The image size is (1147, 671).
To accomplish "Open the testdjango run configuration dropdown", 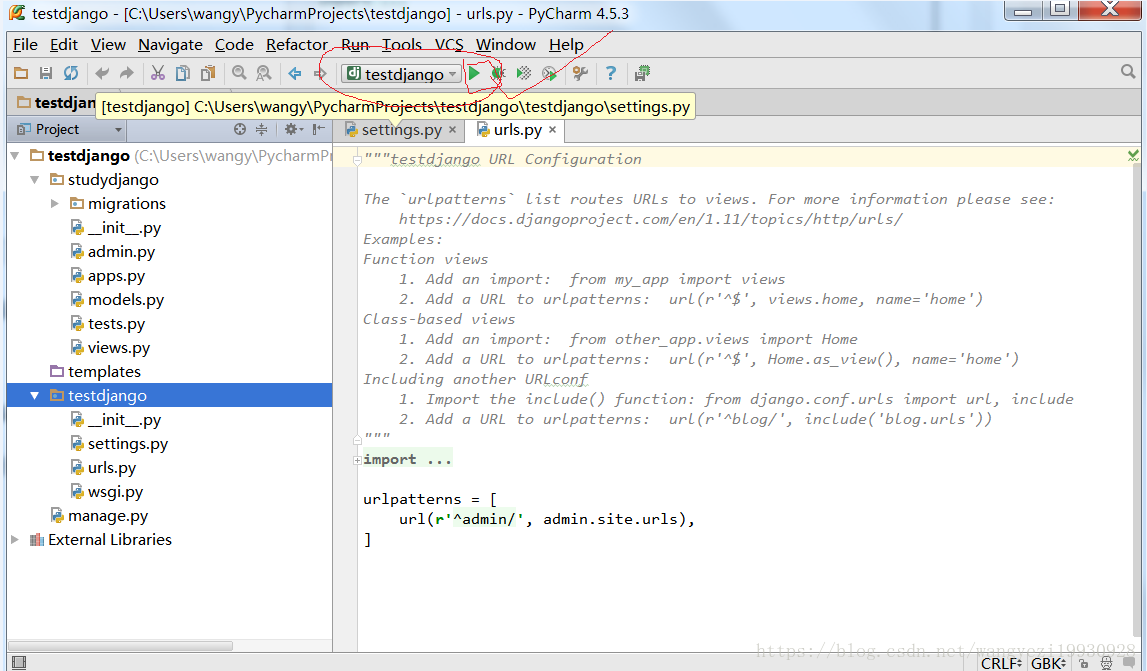I will click(x=401, y=74).
